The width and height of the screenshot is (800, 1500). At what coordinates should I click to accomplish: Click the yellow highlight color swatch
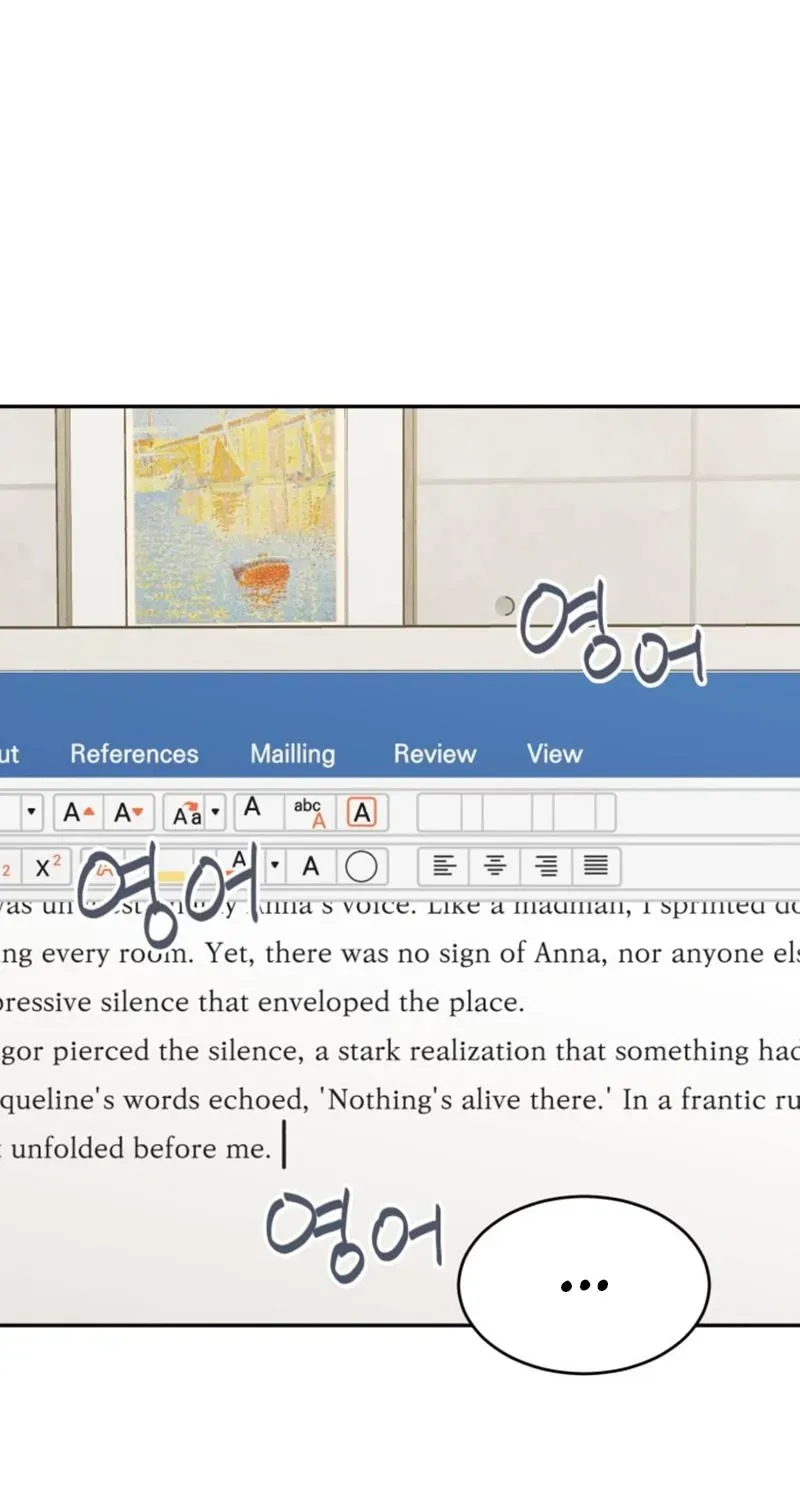(170, 876)
